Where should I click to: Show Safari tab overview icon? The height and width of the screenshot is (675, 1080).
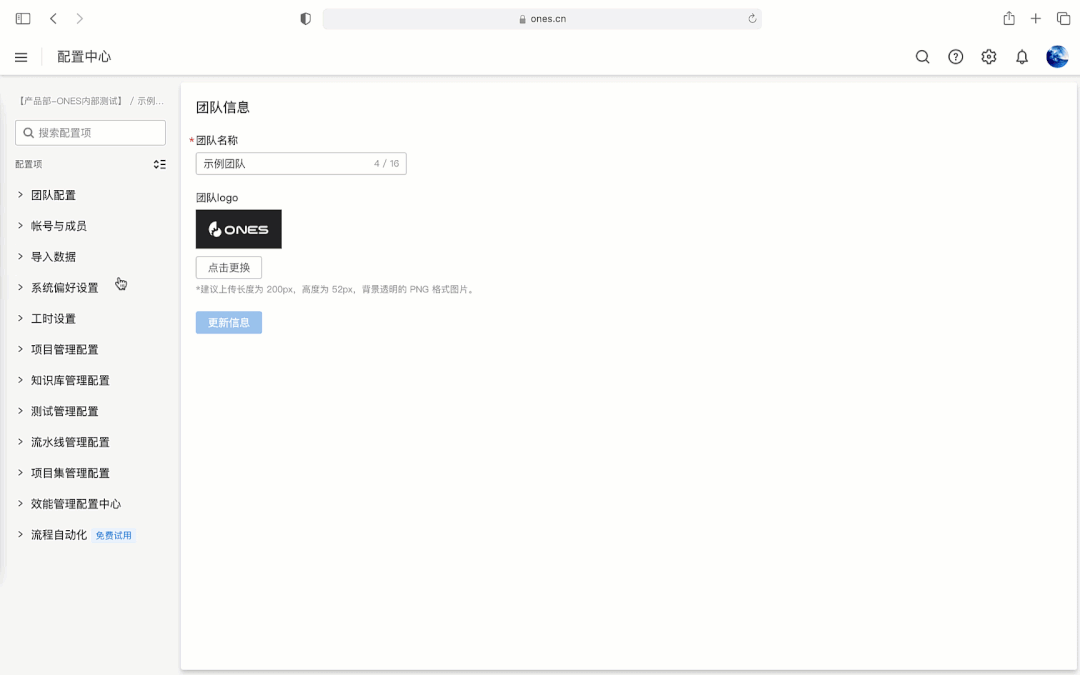1063,19
